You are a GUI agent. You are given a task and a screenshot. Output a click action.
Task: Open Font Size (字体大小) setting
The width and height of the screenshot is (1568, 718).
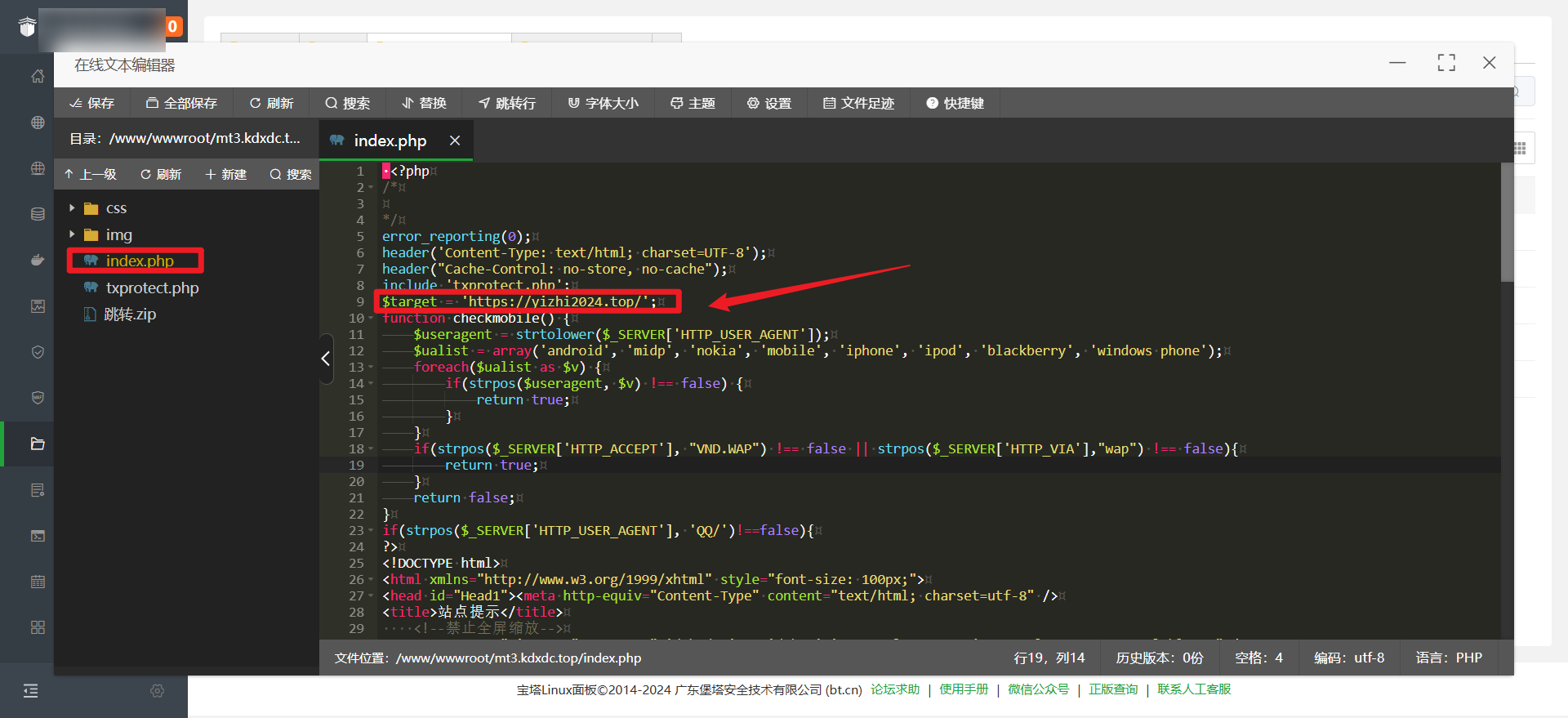pyautogui.click(x=604, y=103)
